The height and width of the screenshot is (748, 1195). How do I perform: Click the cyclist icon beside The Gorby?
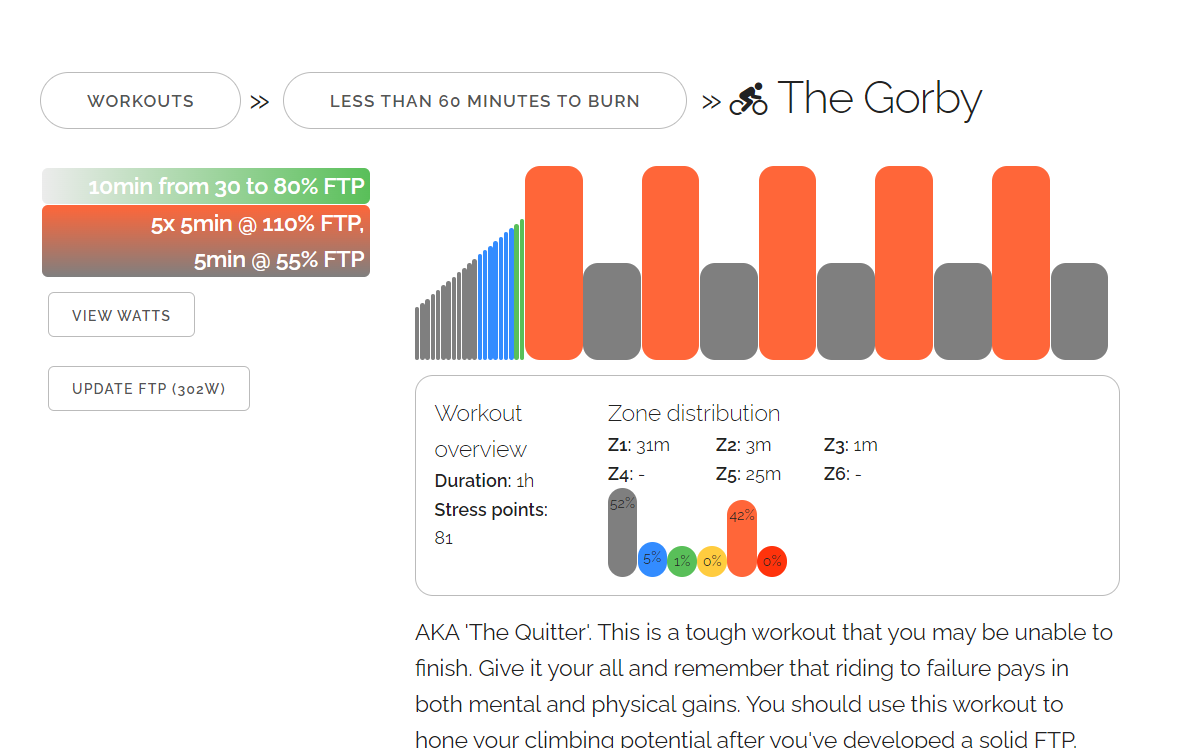[748, 99]
